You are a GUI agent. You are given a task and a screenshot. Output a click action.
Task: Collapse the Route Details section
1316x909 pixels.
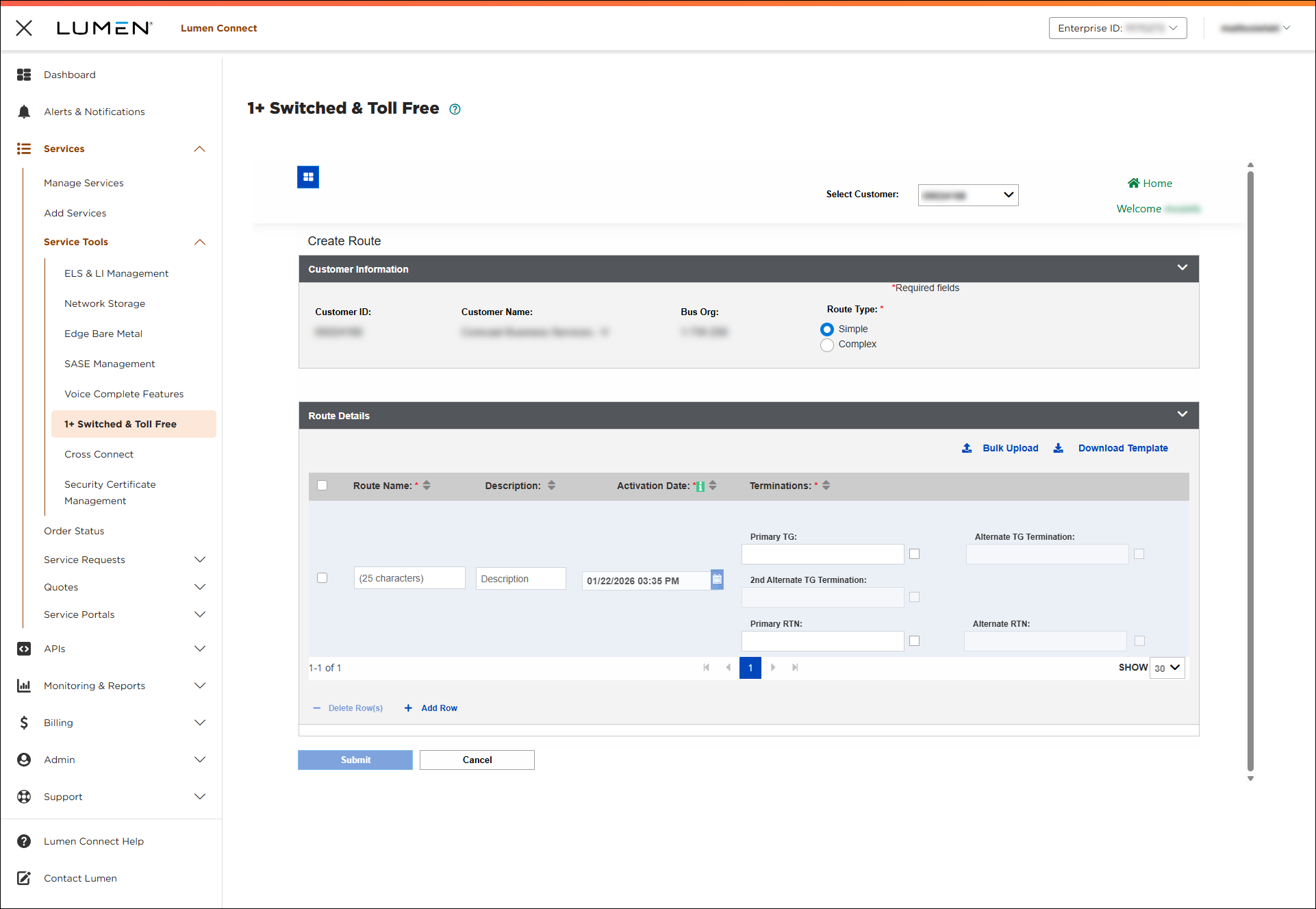tap(1182, 414)
